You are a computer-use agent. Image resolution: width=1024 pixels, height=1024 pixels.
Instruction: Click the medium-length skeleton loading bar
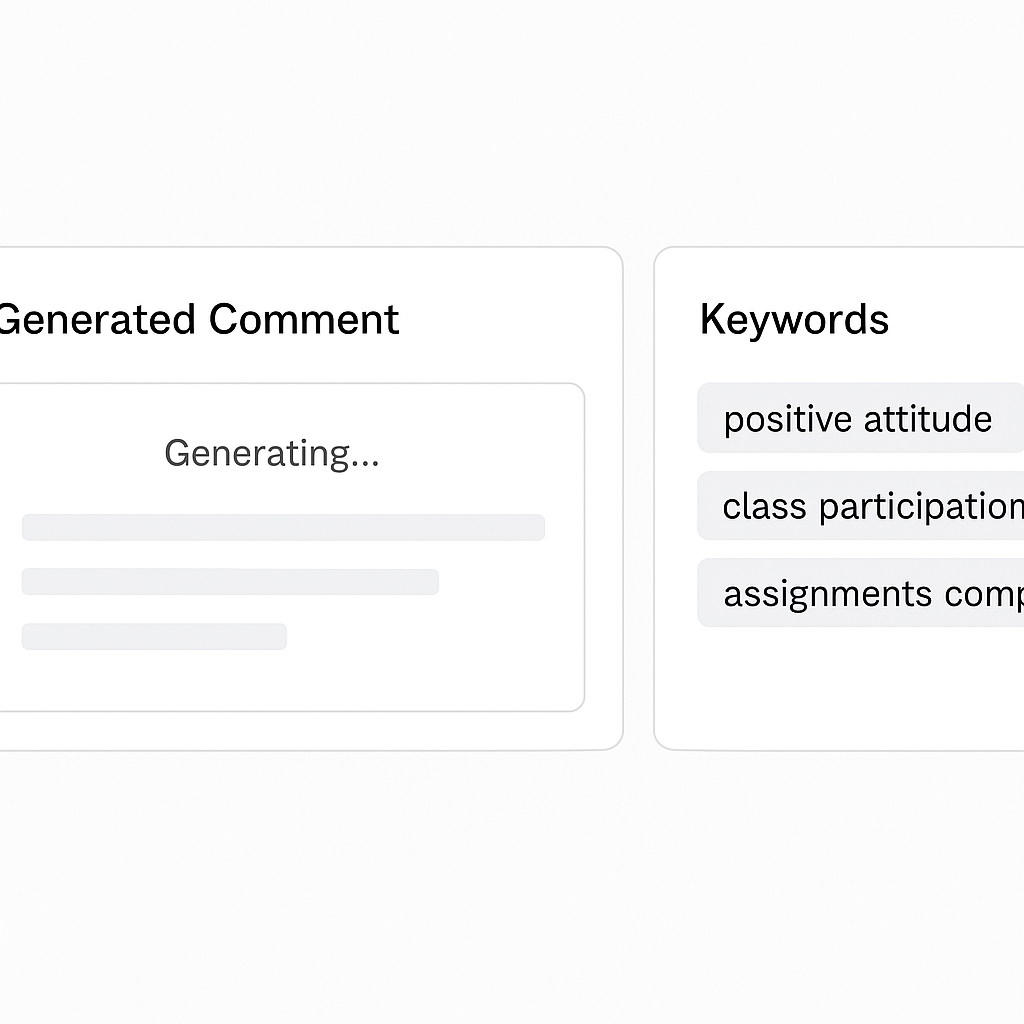coord(230,582)
